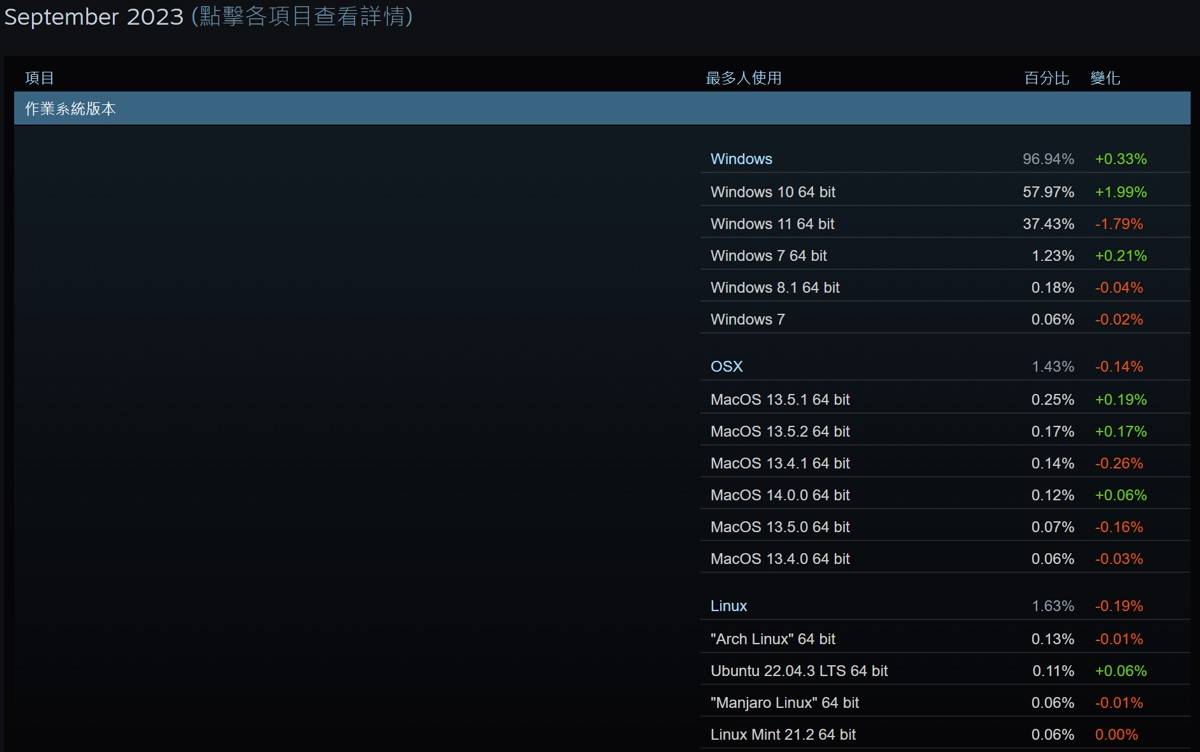Open the OSX category link
The width and height of the screenshot is (1200, 752).
(x=726, y=367)
